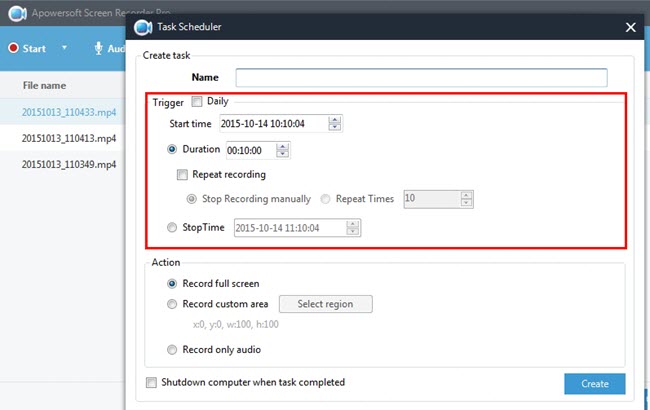Select file 20151013_110413.mp4 in list
Viewport: 650px width, 410px height.
[x=69, y=138]
